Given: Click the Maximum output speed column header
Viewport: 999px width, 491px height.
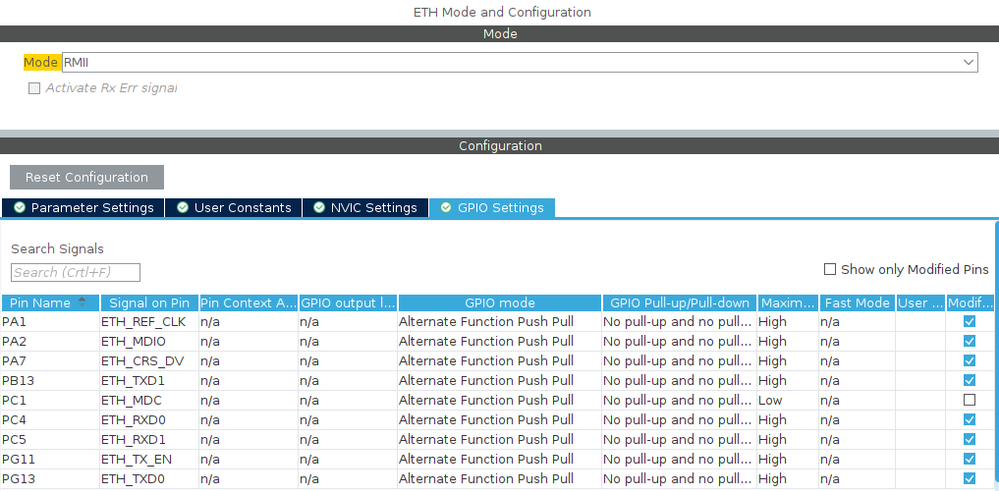Looking at the screenshot, I should point(787,303).
